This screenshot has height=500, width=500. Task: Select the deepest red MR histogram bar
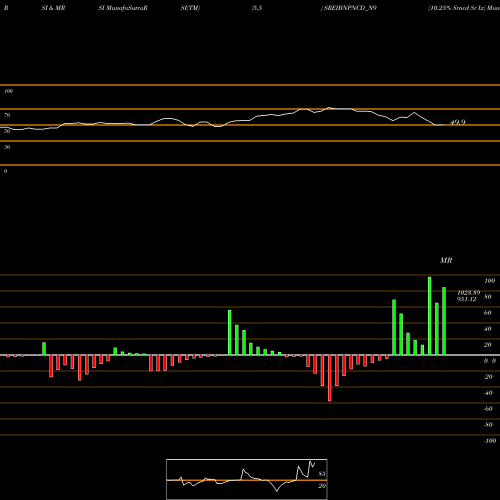coord(330,378)
